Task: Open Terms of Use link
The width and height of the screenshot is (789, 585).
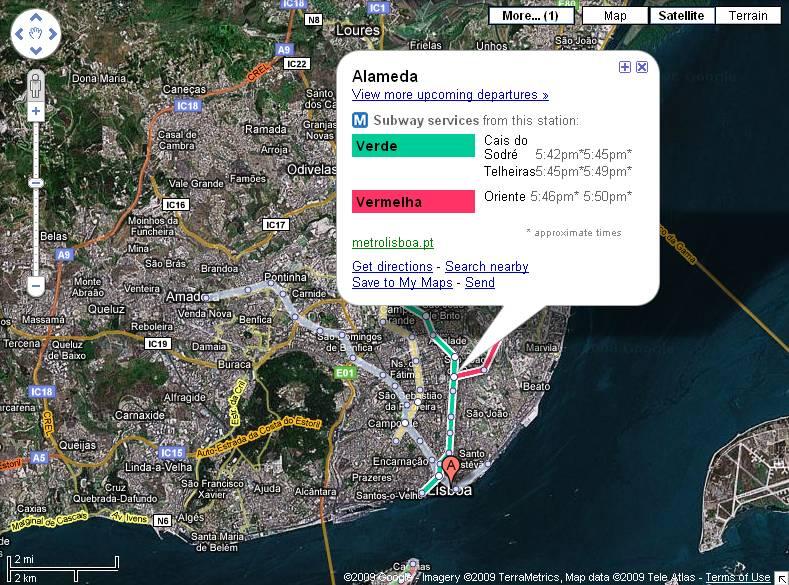Action: [738, 577]
